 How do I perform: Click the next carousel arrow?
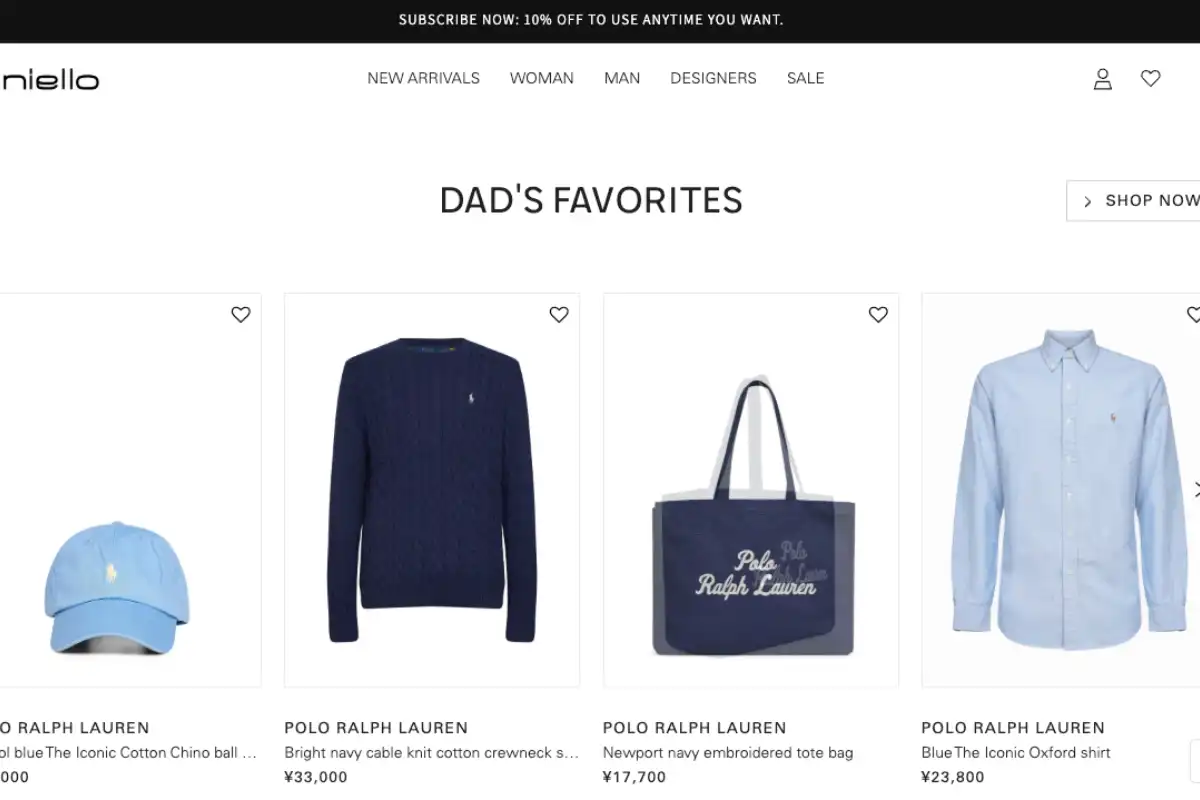1195,489
